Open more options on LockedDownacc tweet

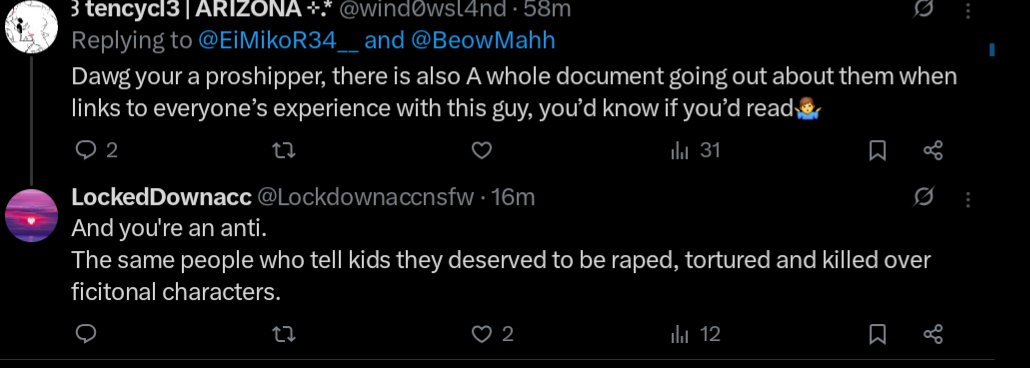coord(967,198)
